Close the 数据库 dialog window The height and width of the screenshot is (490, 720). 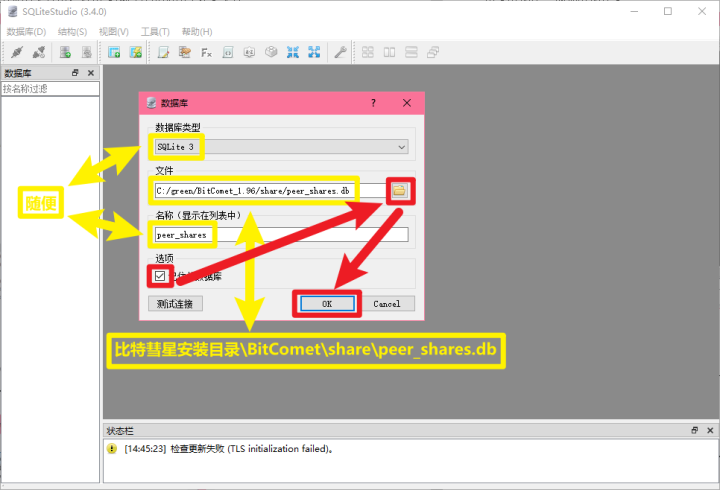tap(407, 103)
